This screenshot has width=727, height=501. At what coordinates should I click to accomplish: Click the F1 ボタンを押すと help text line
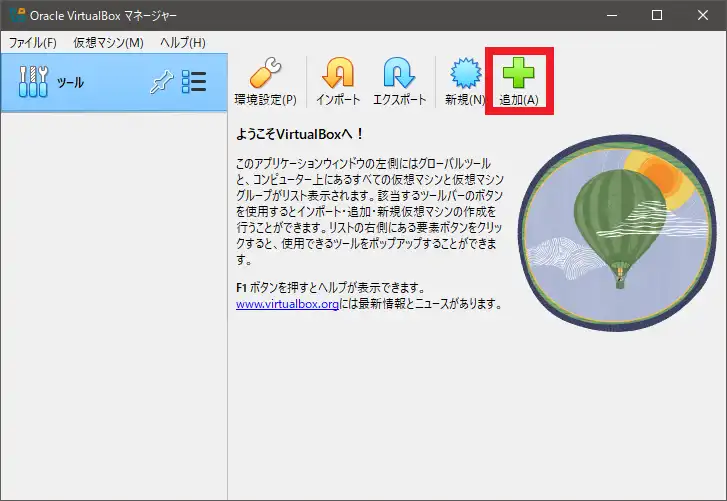click(x=331, y=288)
